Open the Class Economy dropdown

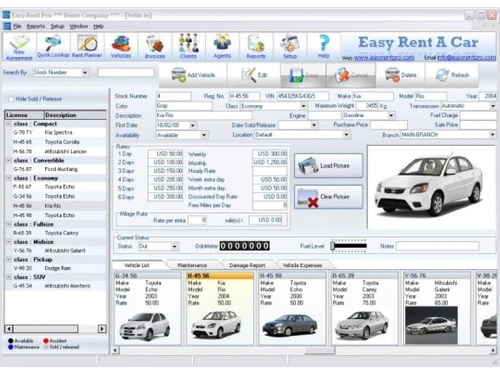[x=303, y=106]
